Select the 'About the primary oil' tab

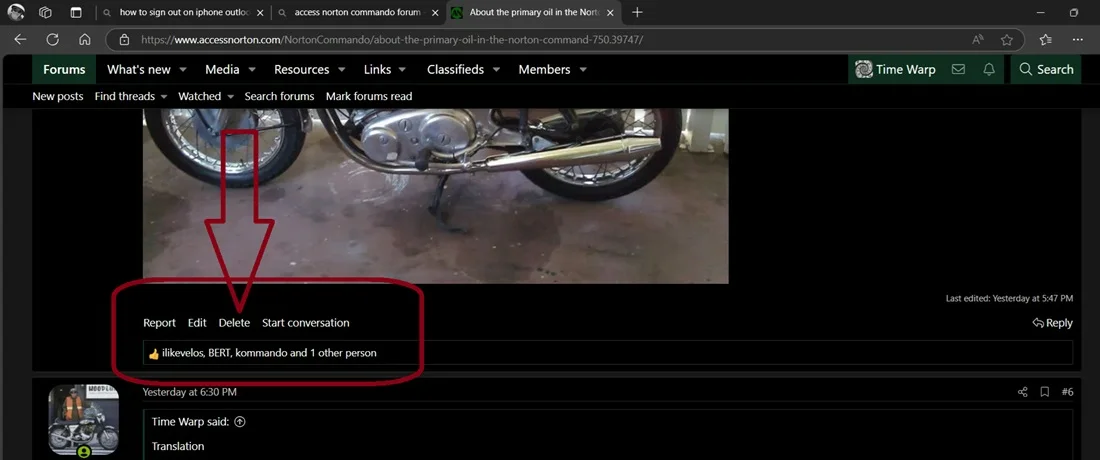[533, 12]
